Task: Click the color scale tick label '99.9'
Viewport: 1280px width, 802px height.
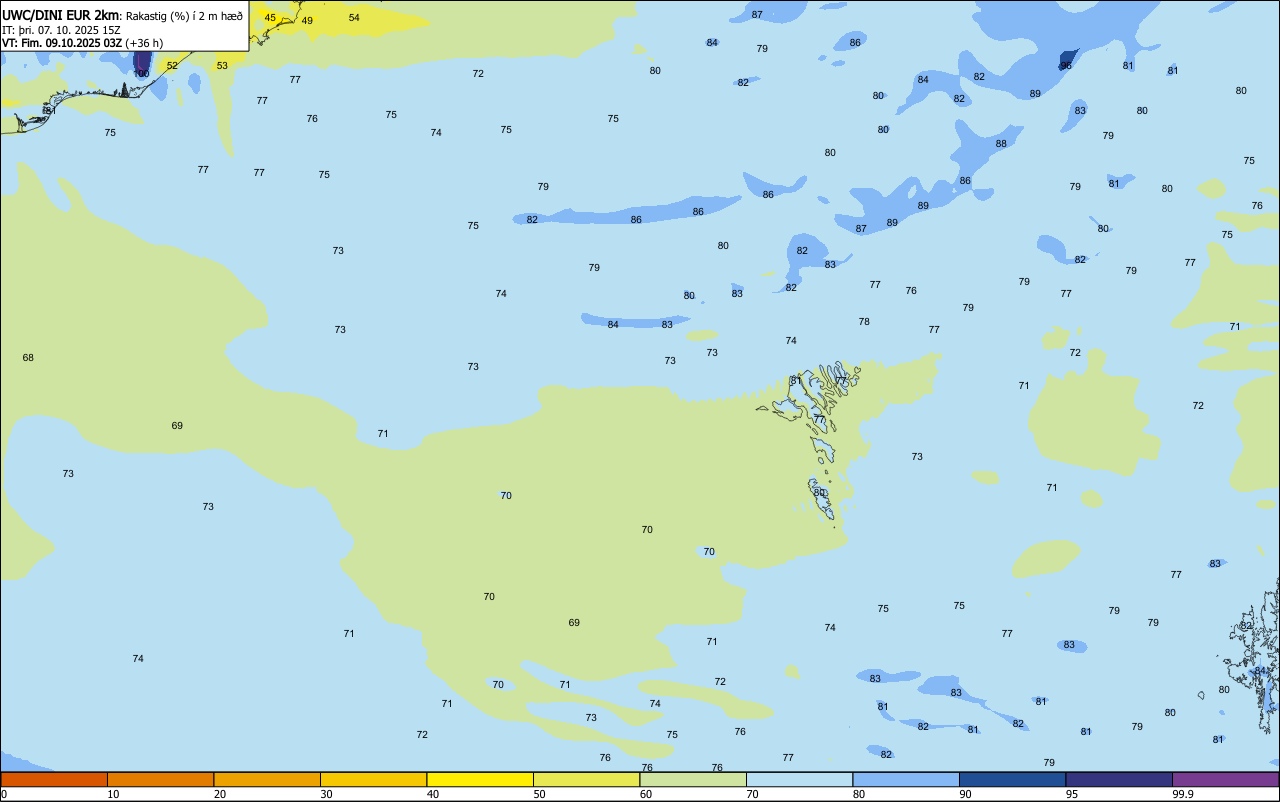Action: tap(1182, 794)
